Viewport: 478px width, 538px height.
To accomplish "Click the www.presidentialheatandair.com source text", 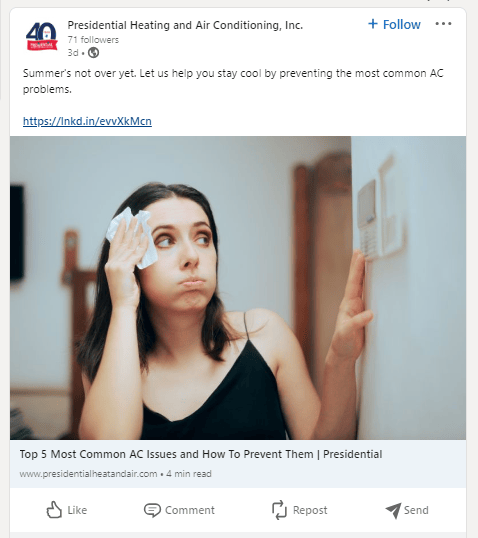I will [x=88, y=474].
